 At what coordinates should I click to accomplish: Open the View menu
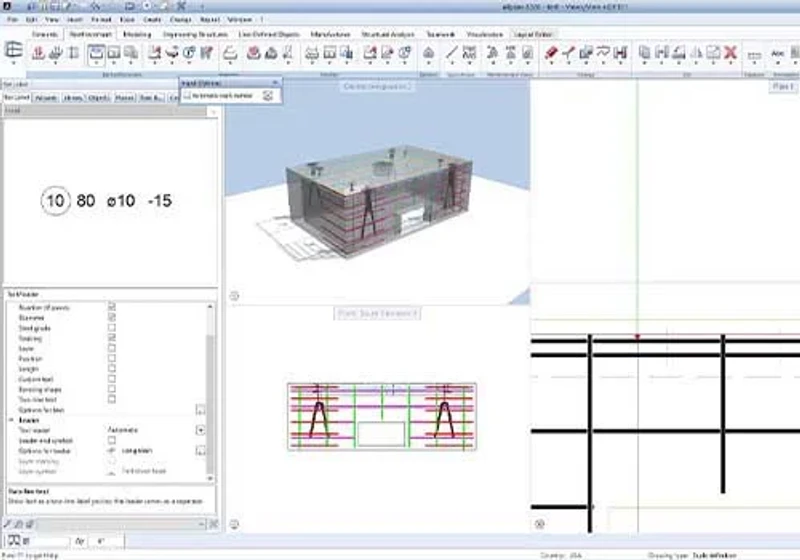tap(52, 19)
